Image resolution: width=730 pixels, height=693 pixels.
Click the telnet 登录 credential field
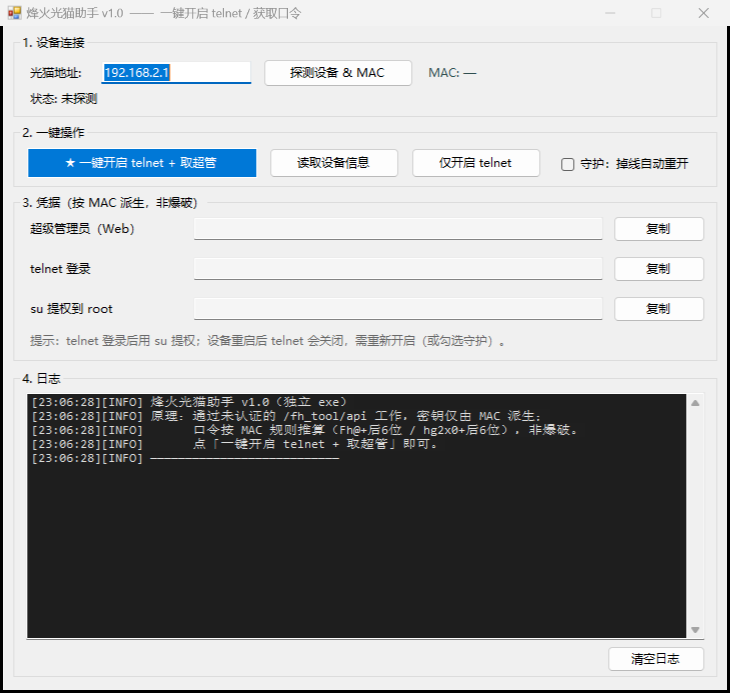pyautogui.click(x=398, y=269)
